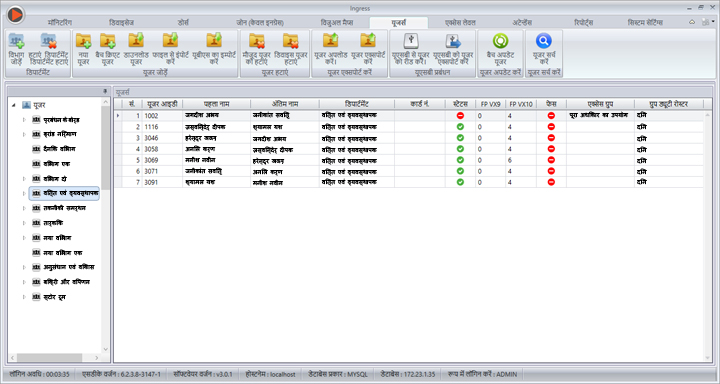Screen dimensions: 720x384
Task: Click the department icon beside 'स्टोर रूम'
Action: click(x=36, y=297)
